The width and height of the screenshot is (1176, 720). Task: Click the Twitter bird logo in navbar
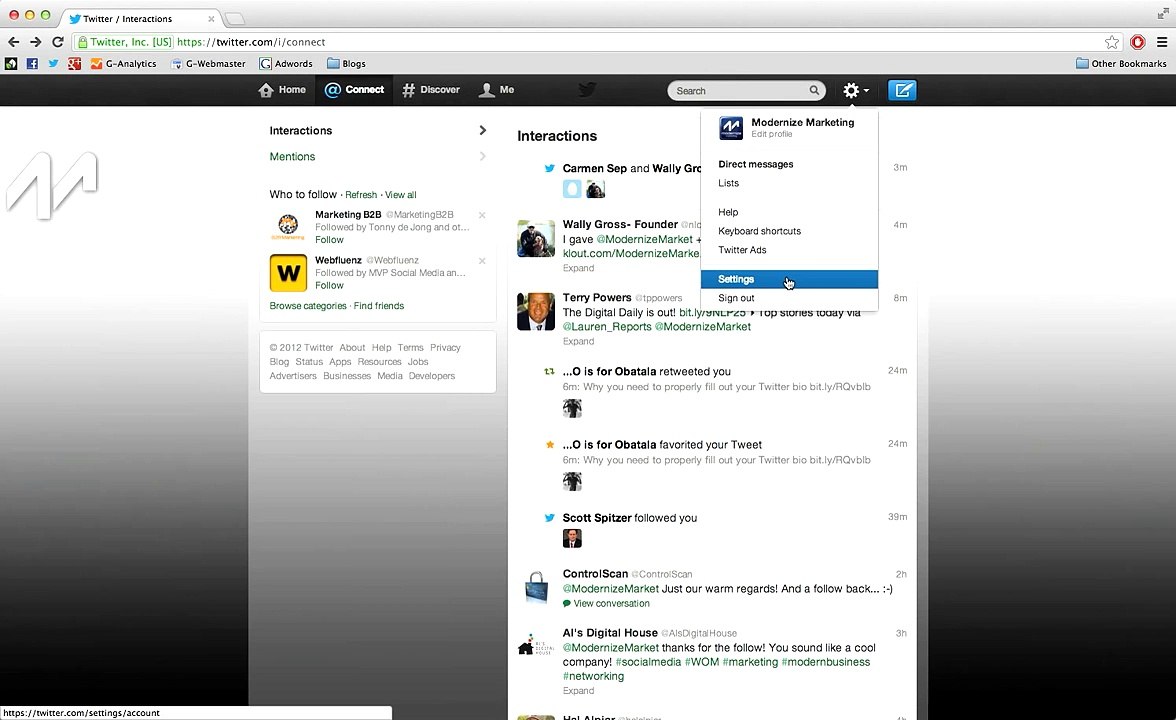pos(587,90)
